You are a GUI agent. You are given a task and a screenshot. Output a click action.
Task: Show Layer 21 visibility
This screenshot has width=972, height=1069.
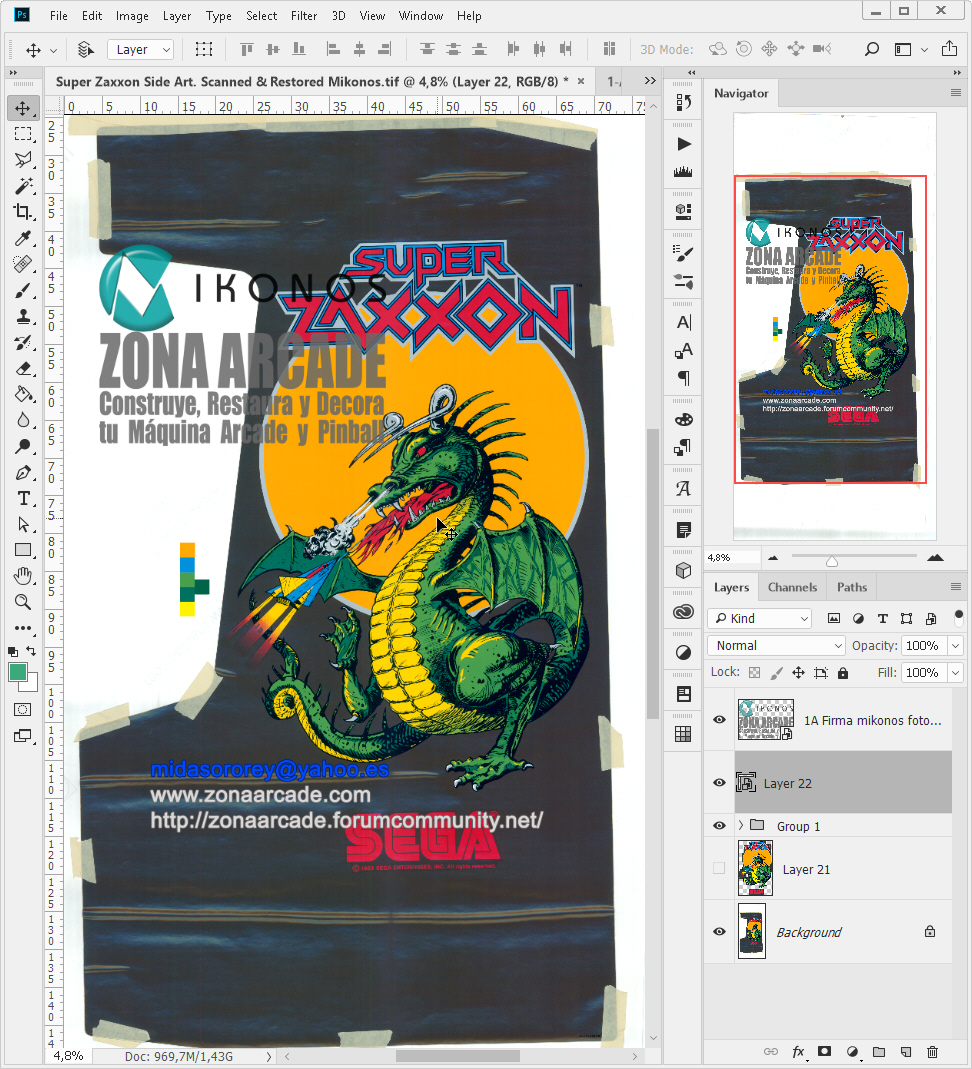pyautogui.click(x=719, y=869)
